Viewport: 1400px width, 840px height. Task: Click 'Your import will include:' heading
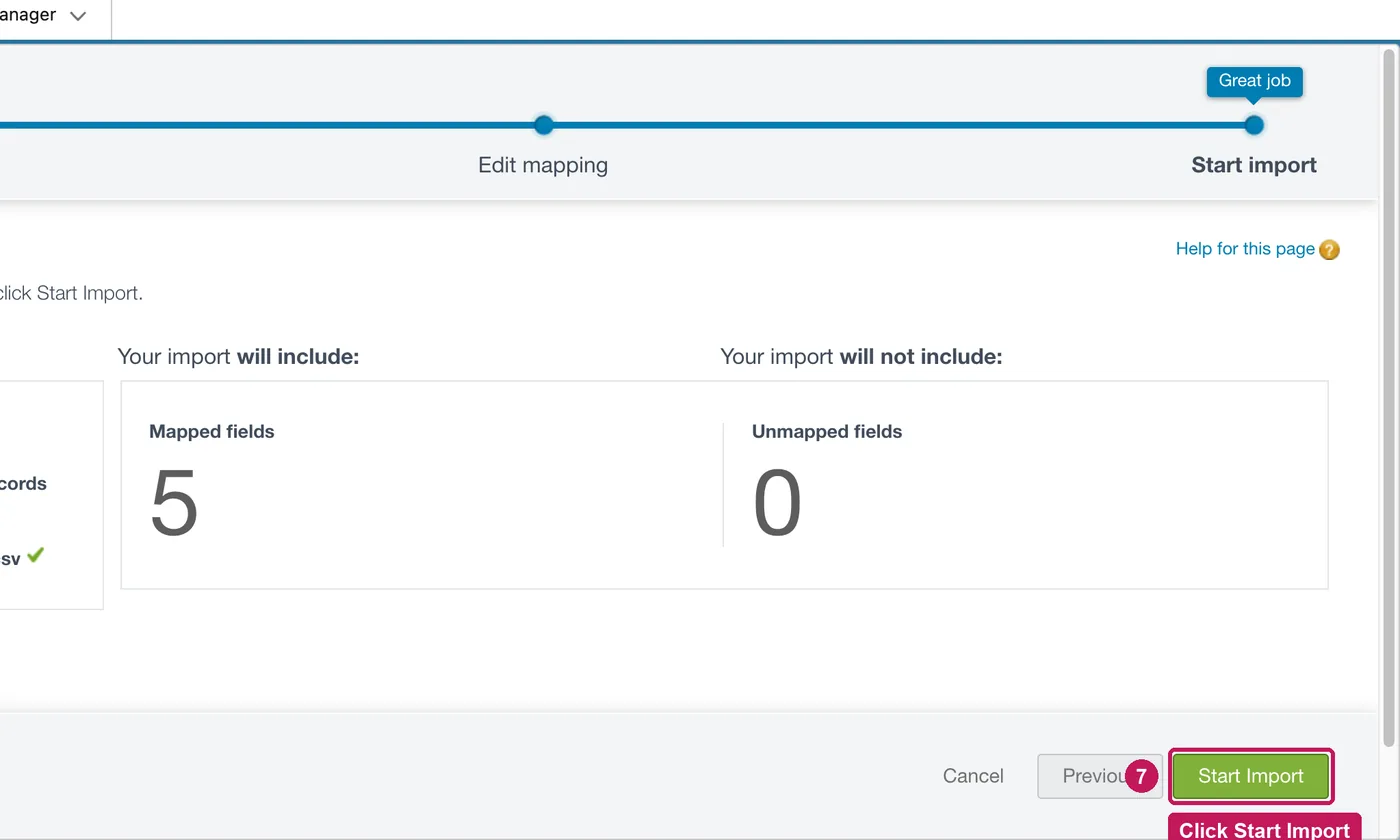coord(238,357)
